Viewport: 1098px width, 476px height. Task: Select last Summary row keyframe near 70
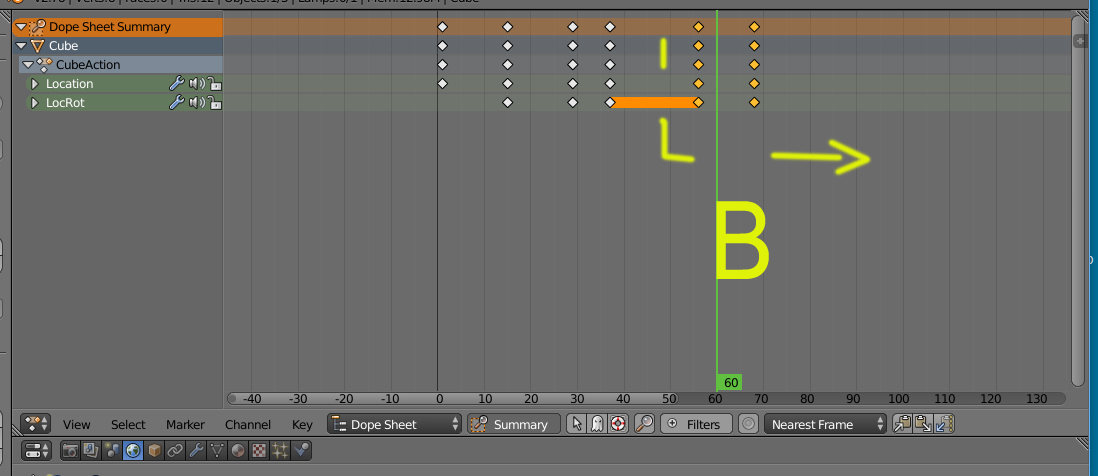coord(754,27)
